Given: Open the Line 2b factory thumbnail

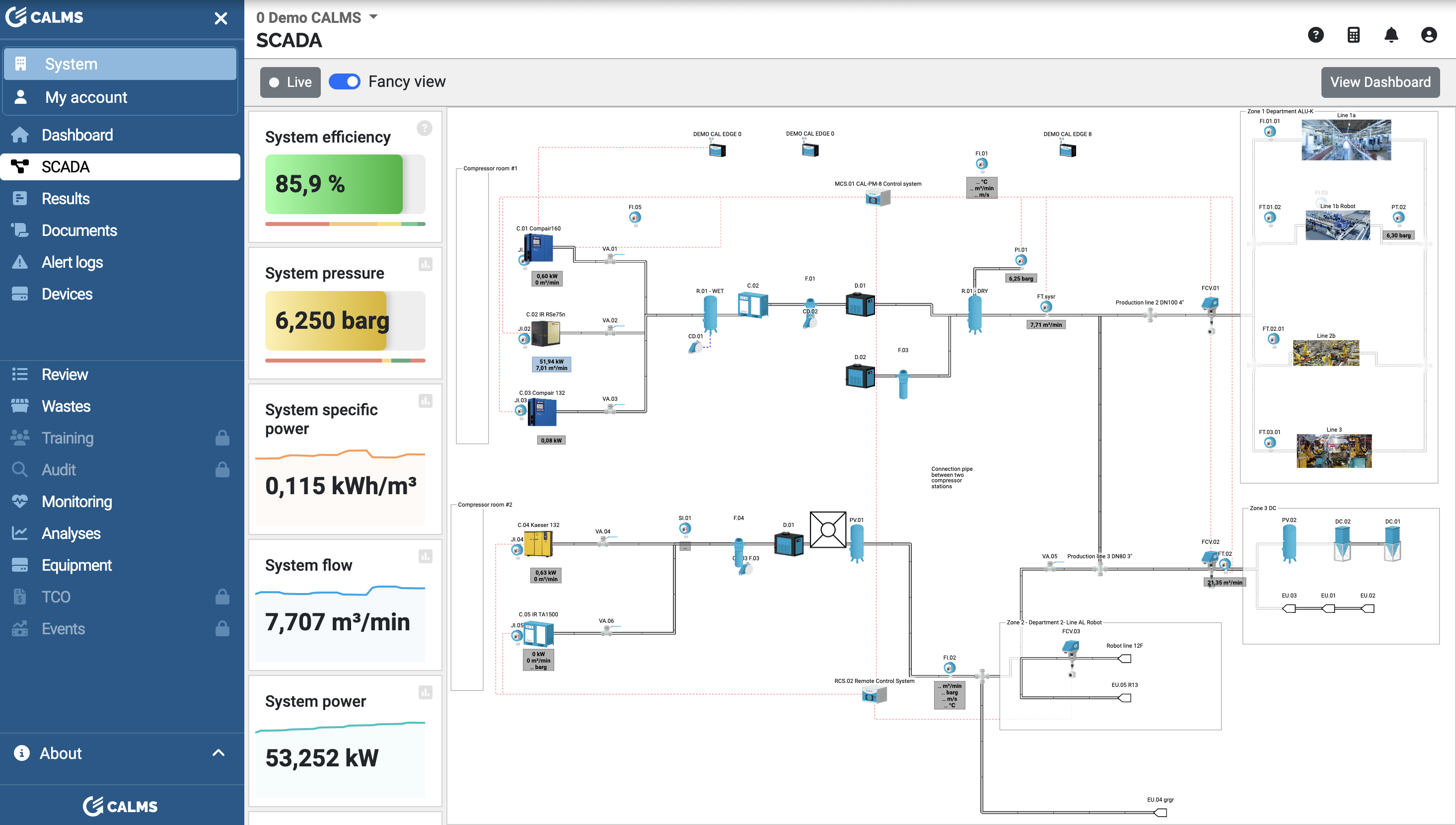Looking at the screenshot, I should point(1326,353).
